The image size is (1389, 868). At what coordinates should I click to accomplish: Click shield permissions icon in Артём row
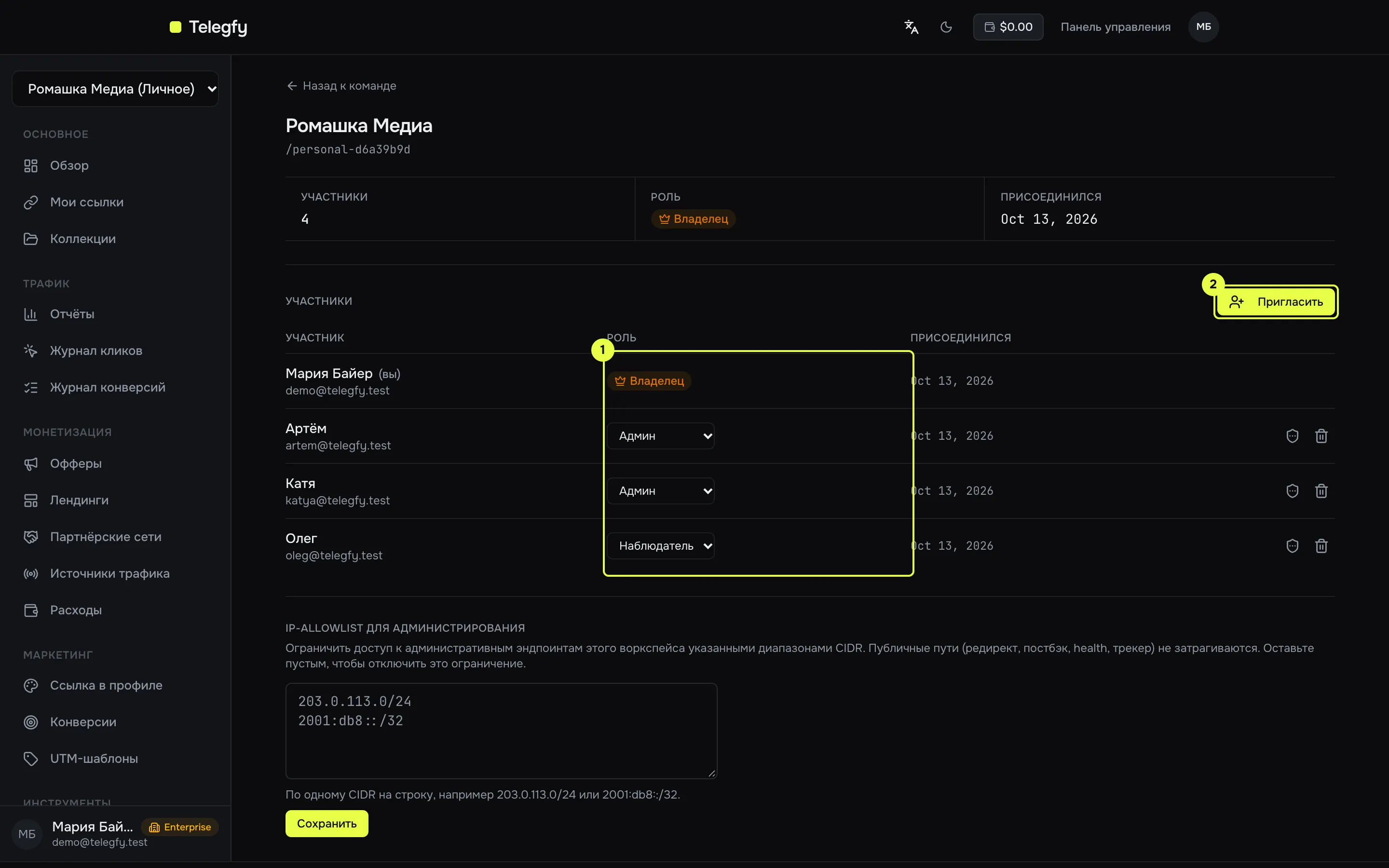[1292, 436]
